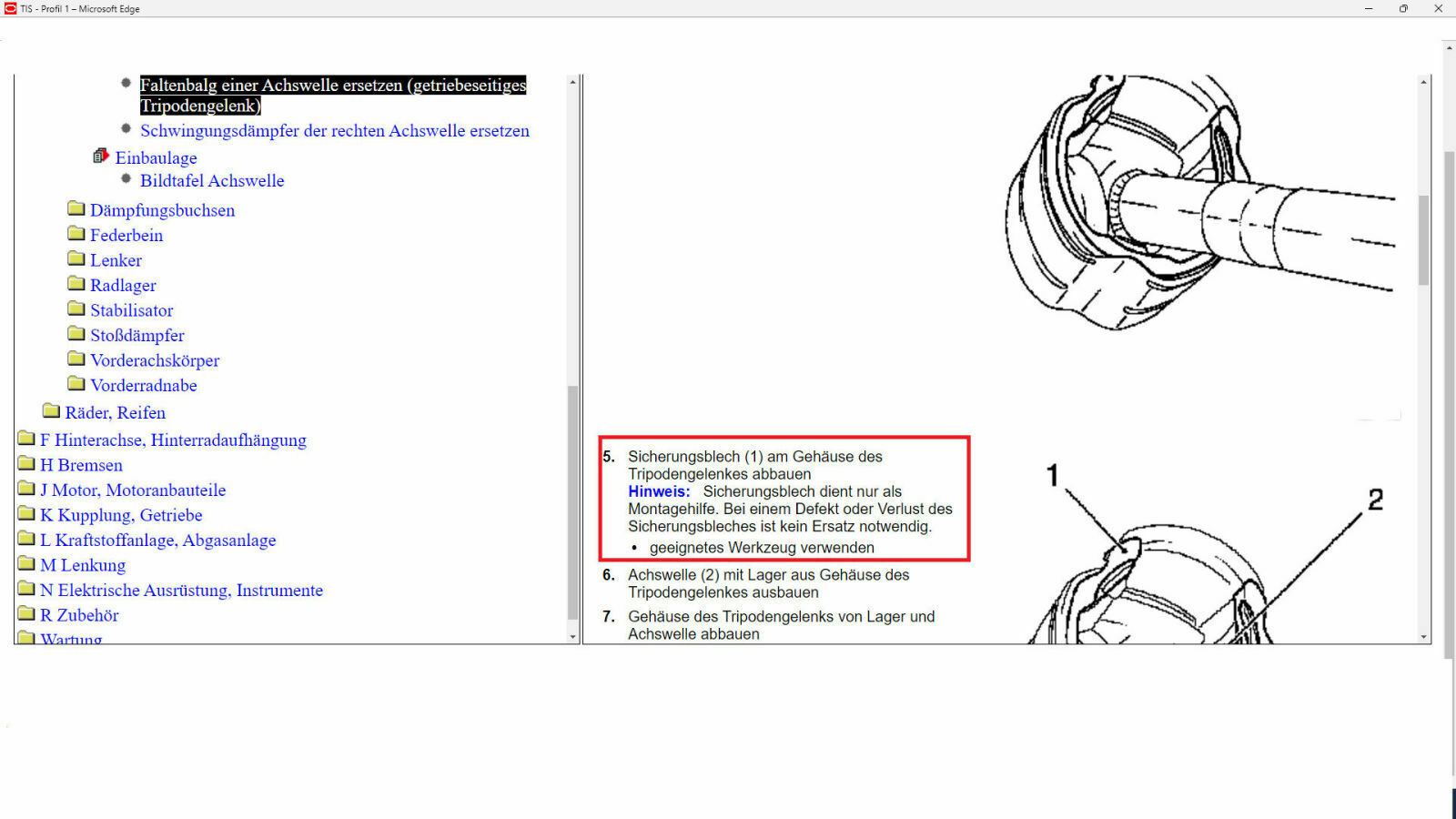Open N Elektrische Ausrüstung, Instrumente
1456x819 pixels.
(181, 591)
